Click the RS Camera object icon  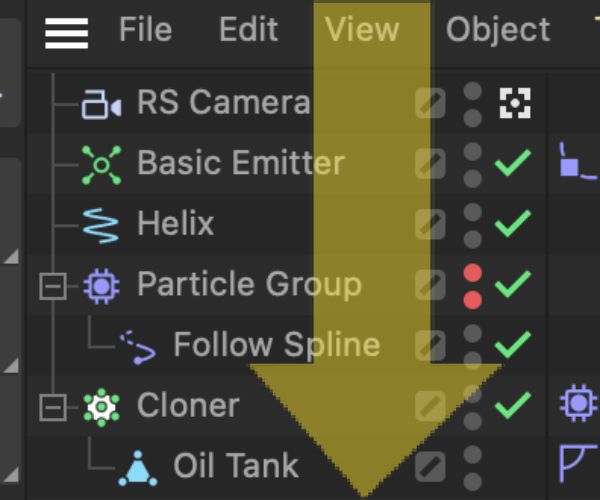[101, 104]
